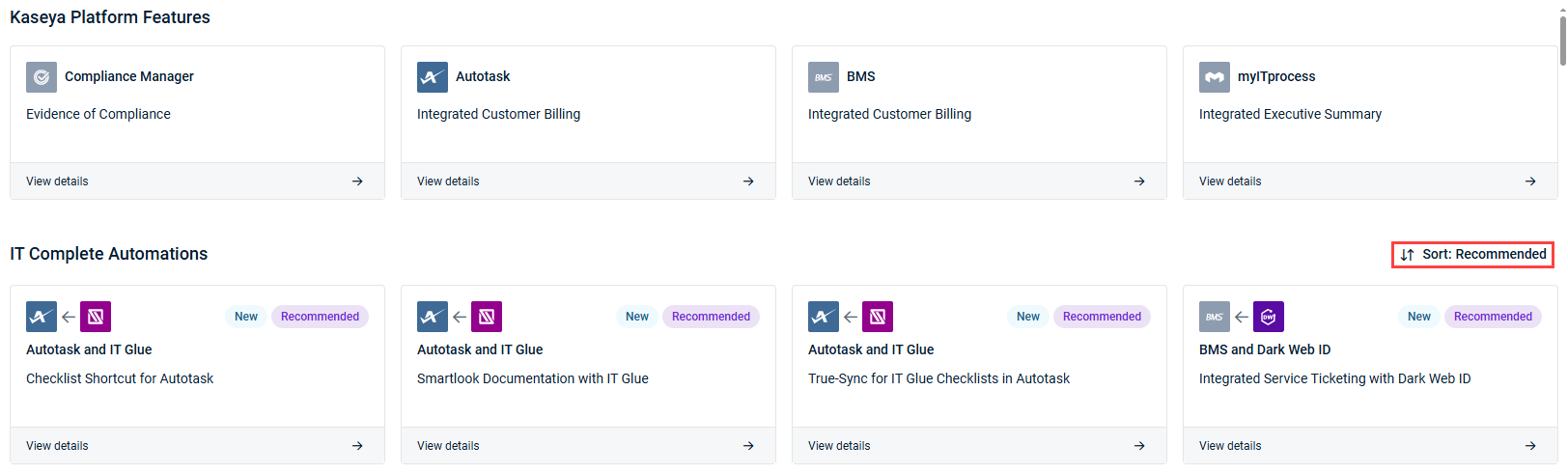1568x474 pixels.
Task: Click the myITprocess logo icon
Action: coord(1215,76)
